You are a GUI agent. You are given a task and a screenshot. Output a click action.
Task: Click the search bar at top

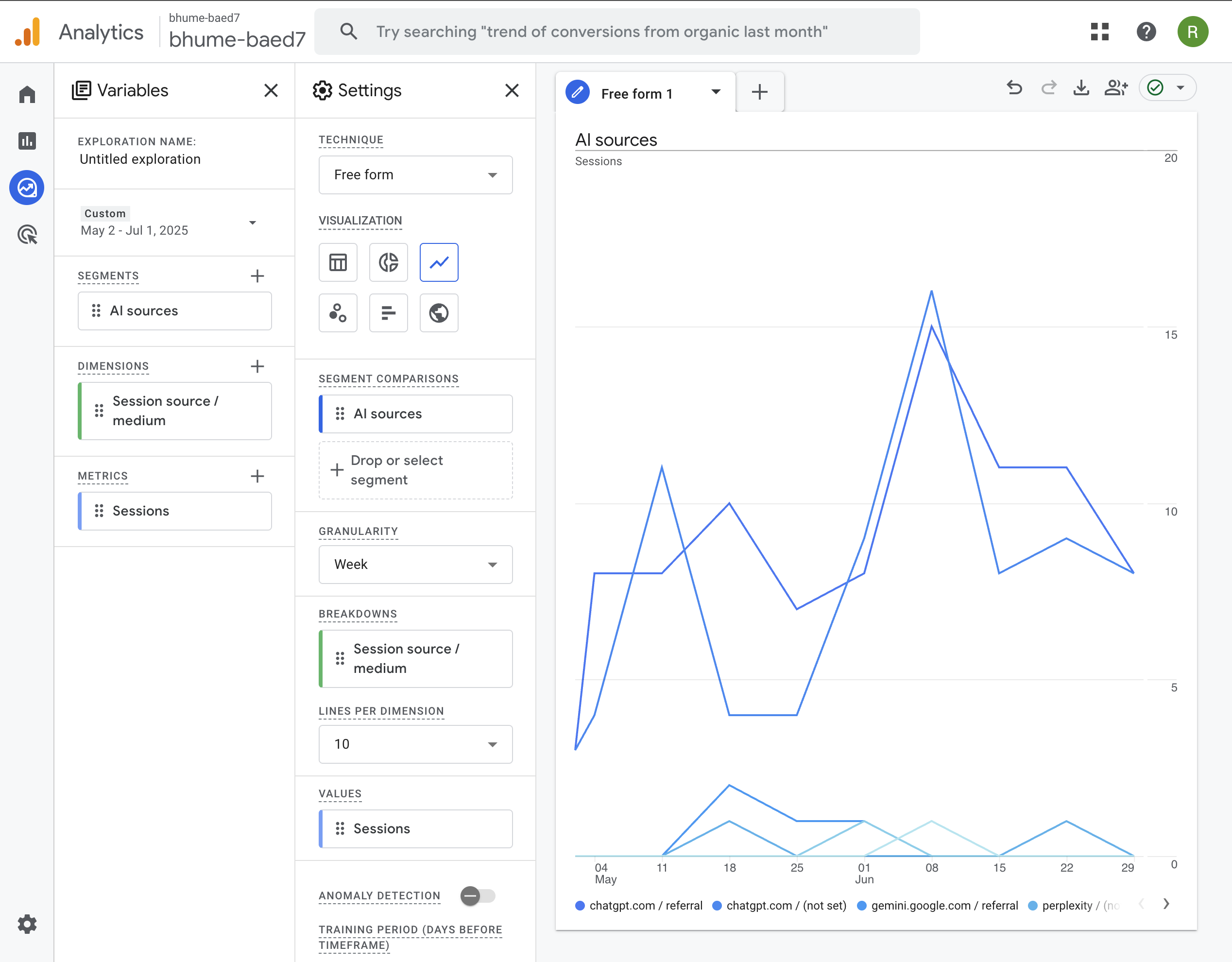616,32
